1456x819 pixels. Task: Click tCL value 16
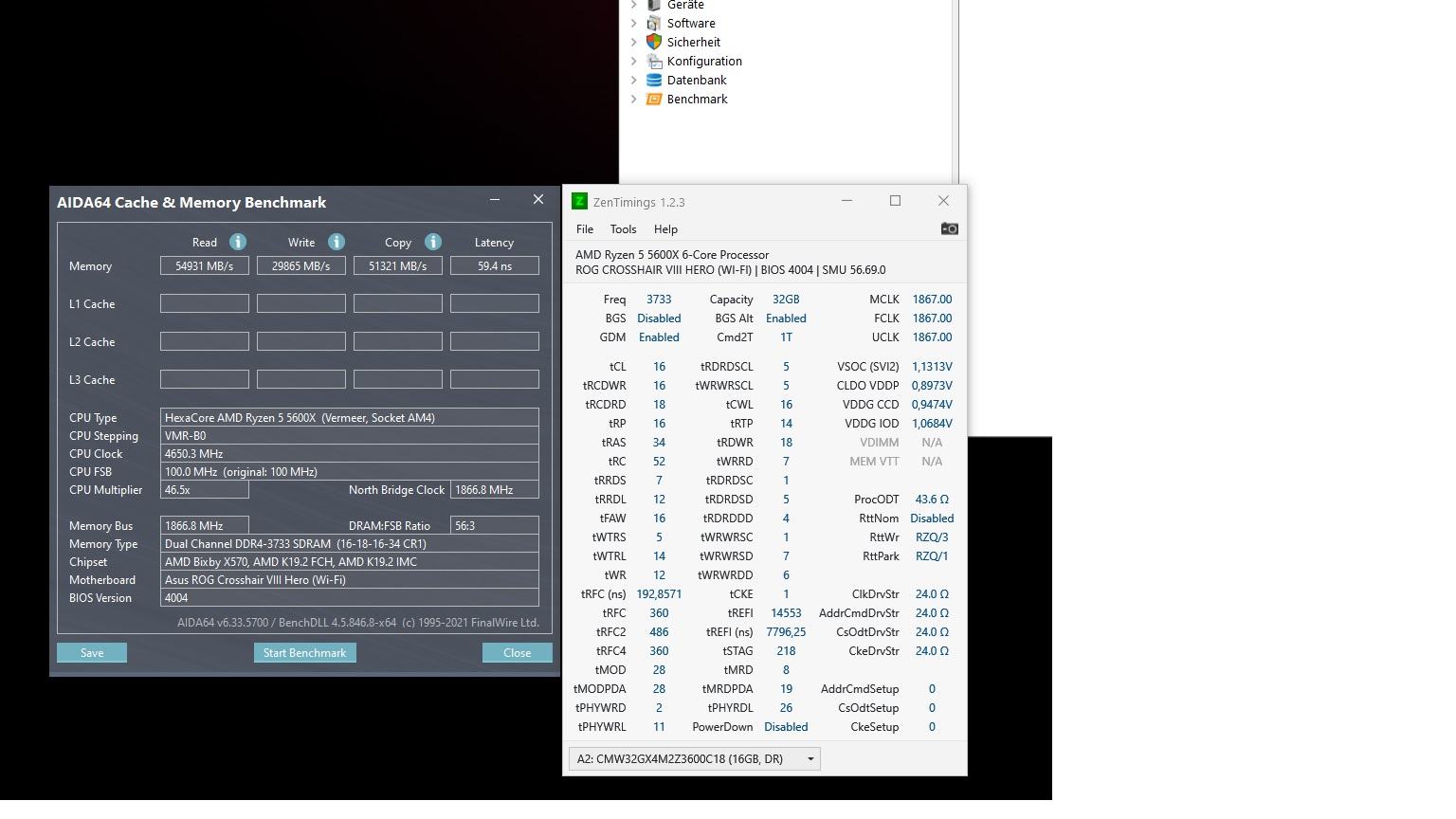659,366
